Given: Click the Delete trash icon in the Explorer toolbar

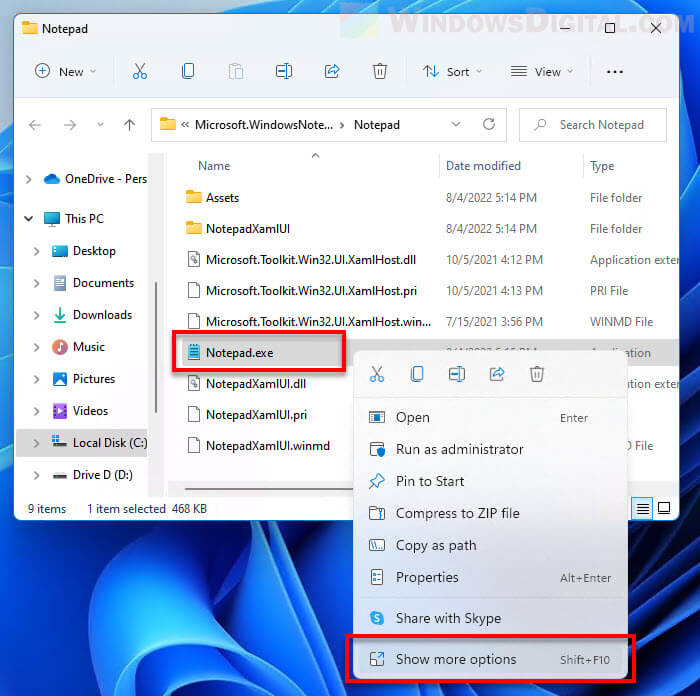Looking at the screenshot, I should tap(379, 71).
